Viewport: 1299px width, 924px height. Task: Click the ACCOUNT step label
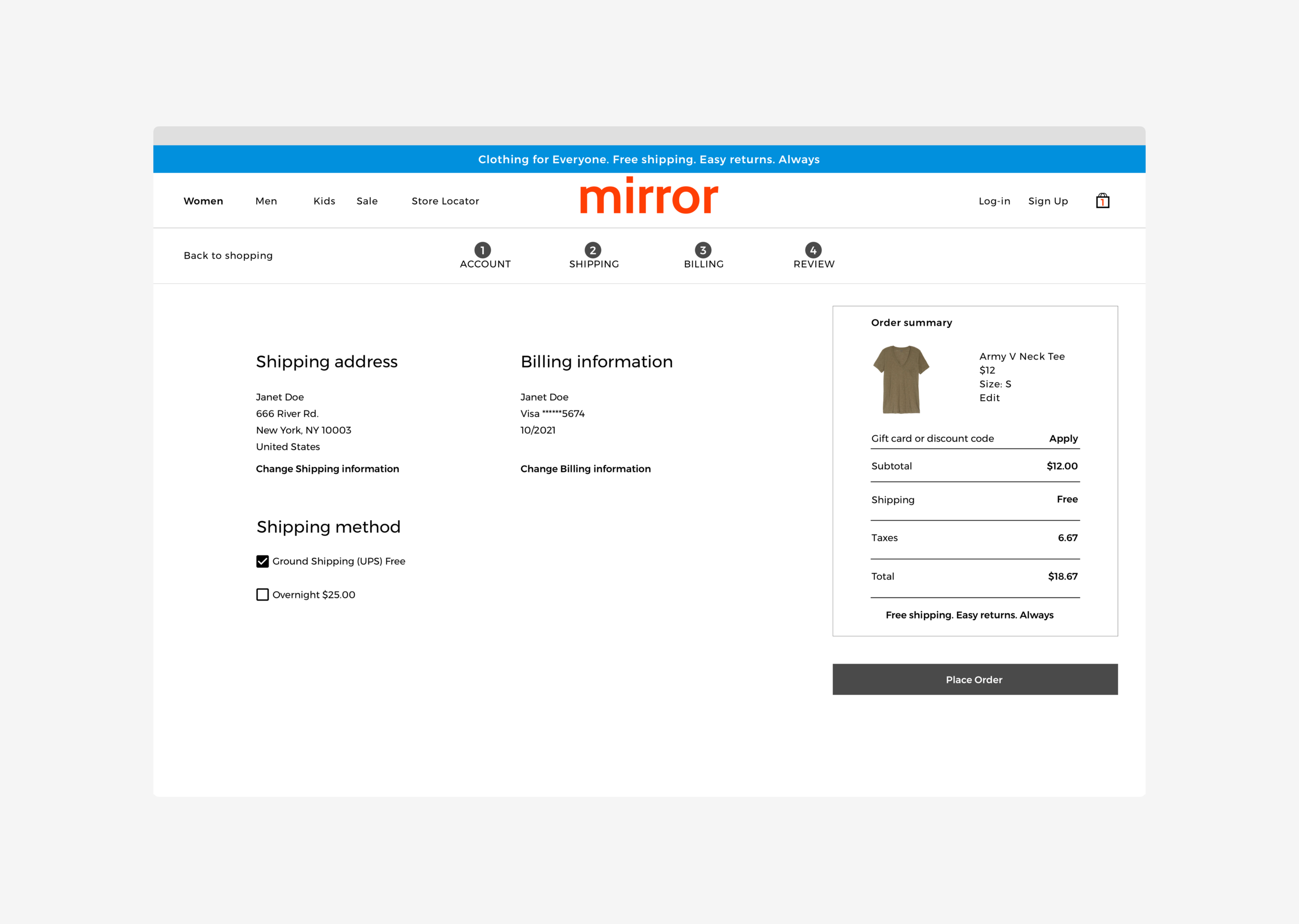pyautogui.click(x=485, y=264)
